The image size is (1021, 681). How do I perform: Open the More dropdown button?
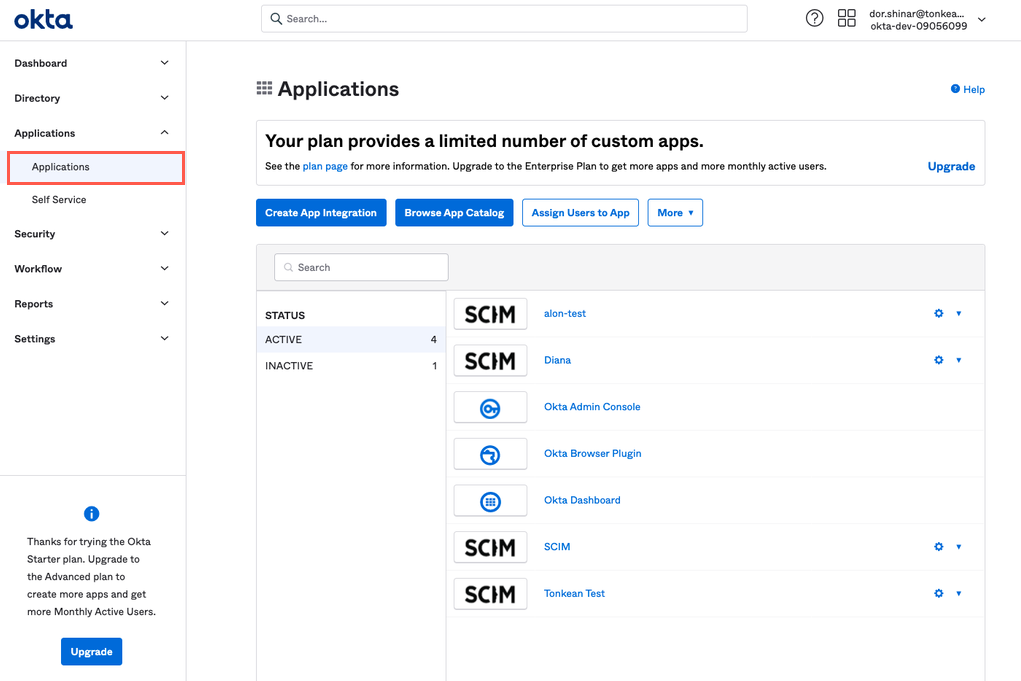pyautogui.click(x=675, y=213)
